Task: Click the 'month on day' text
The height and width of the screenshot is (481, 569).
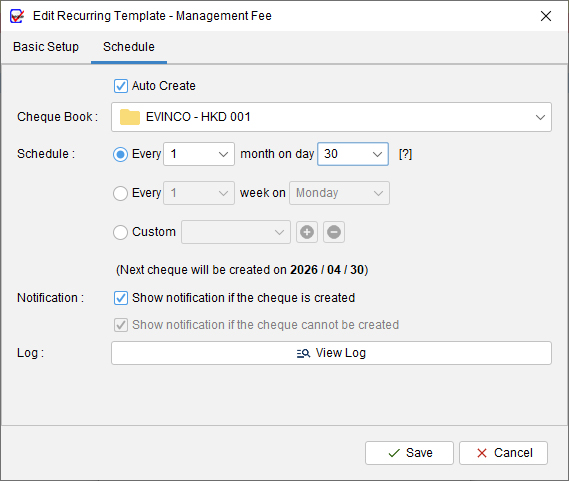Action: (x=277, y=154)
